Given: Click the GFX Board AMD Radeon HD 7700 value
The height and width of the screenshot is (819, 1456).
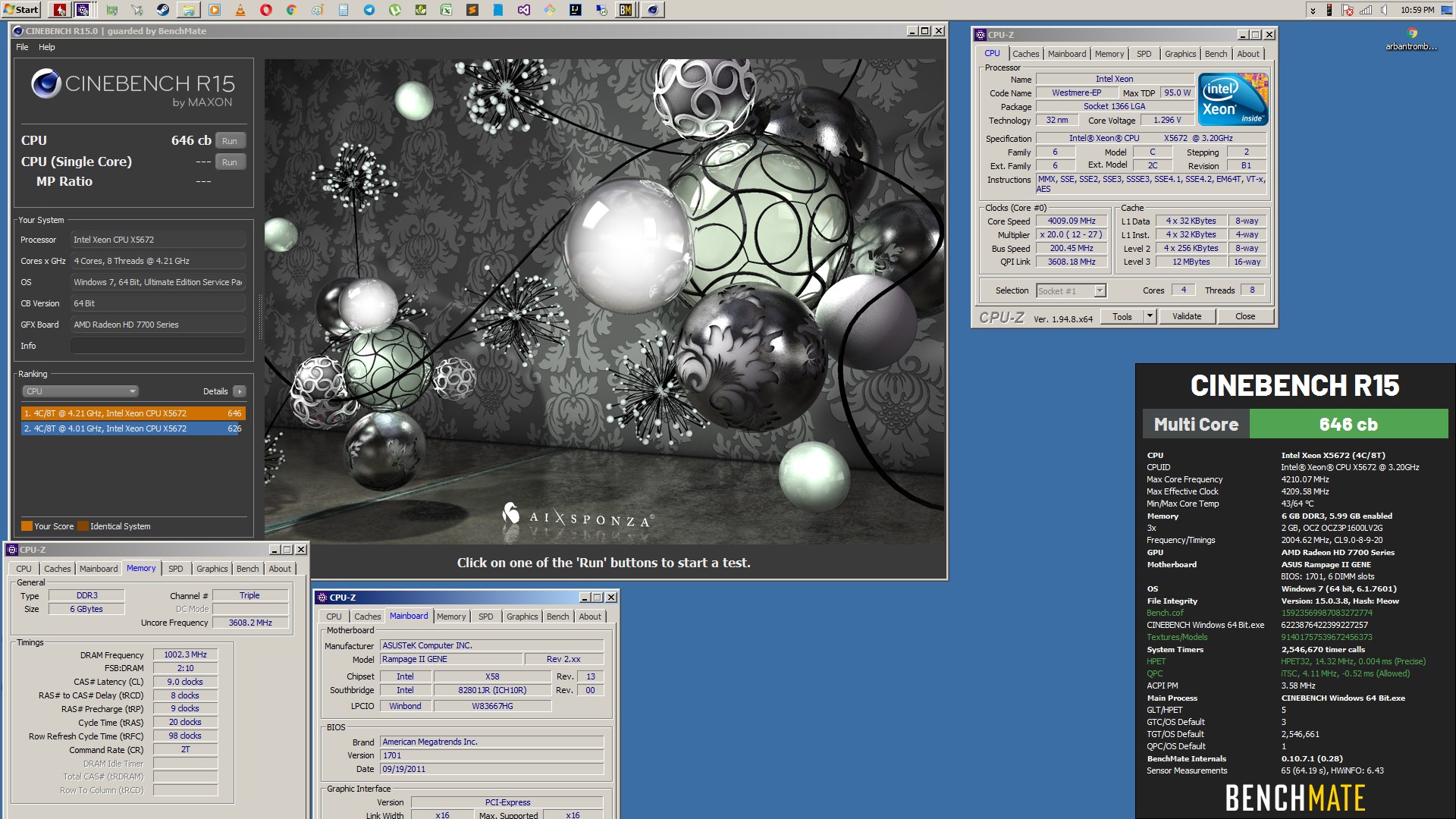Looking at the screenshot, I should click(x=158, y=325).
